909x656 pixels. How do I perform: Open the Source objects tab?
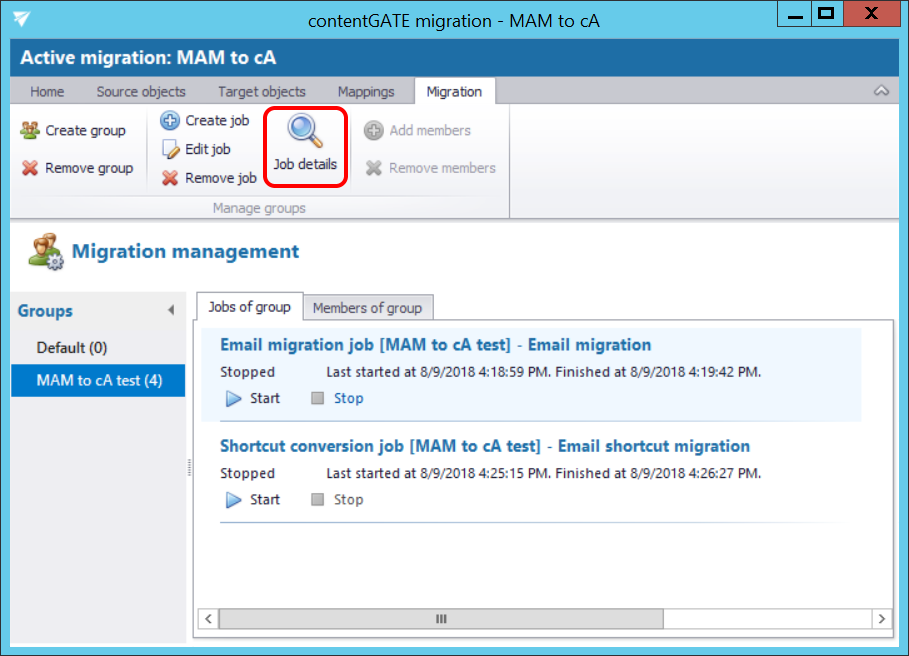click(141, 92)
